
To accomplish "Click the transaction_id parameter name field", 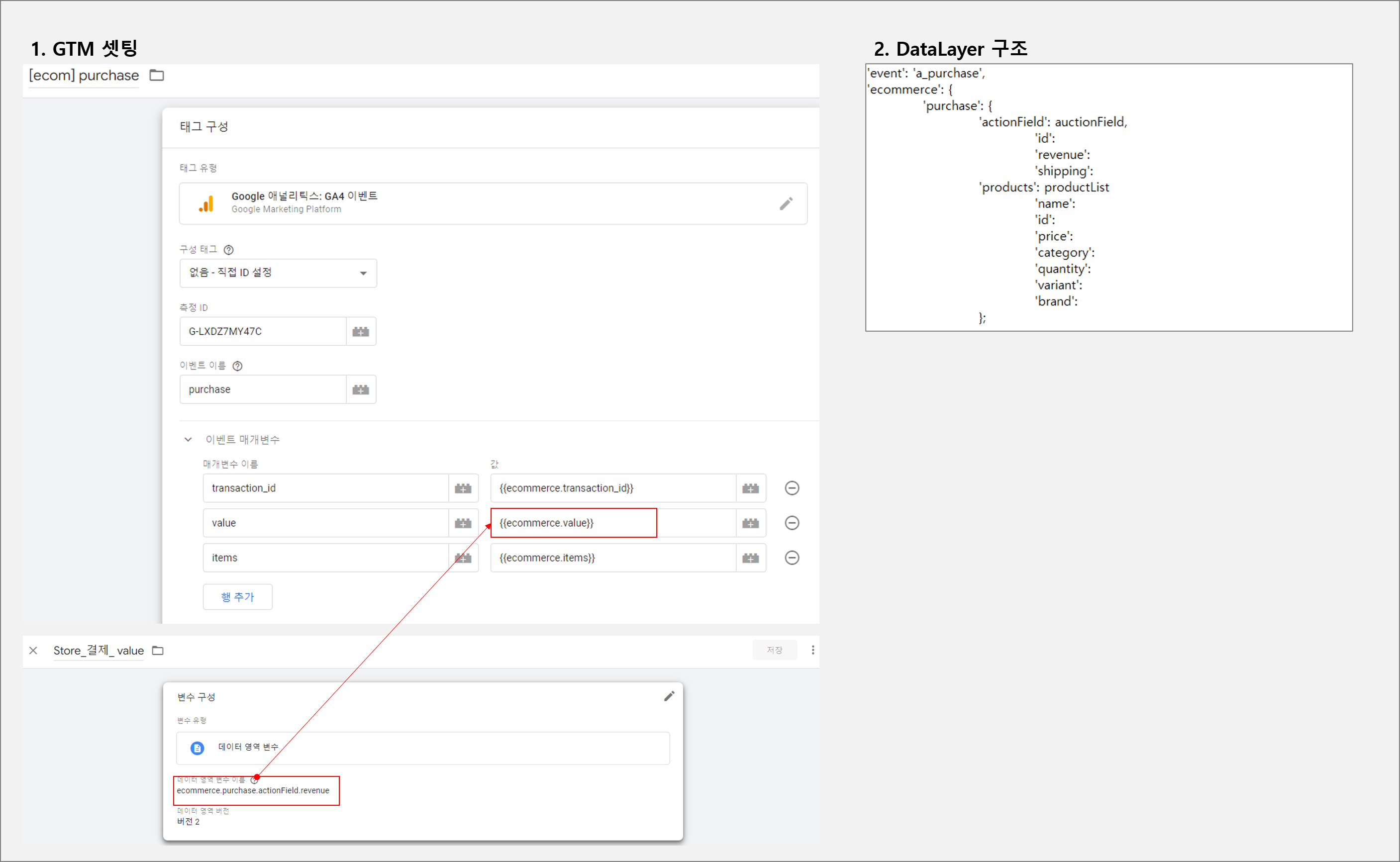I will 325,488.
